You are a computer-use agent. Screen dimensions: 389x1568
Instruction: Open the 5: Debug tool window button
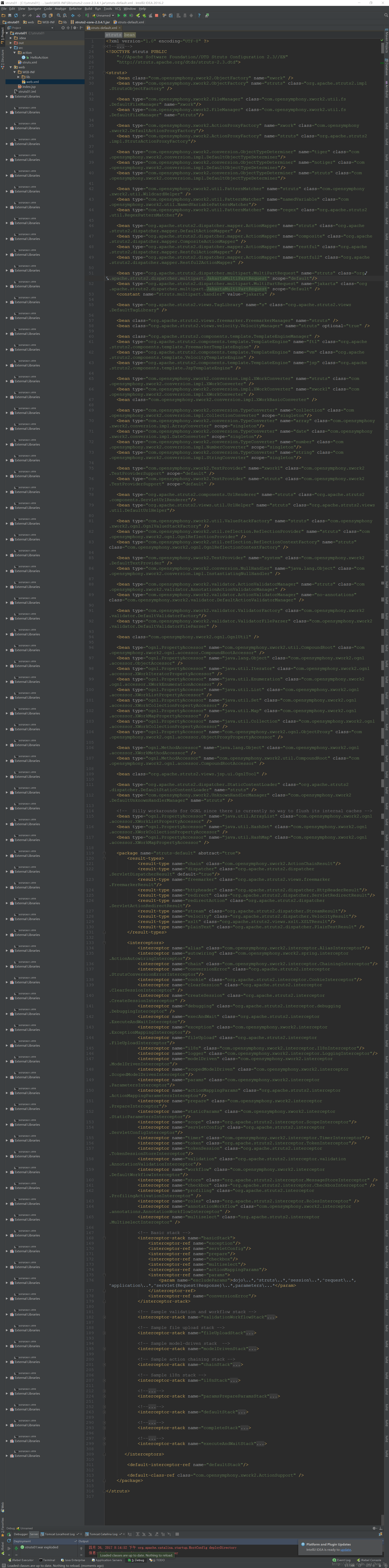tap(136, 1560)
